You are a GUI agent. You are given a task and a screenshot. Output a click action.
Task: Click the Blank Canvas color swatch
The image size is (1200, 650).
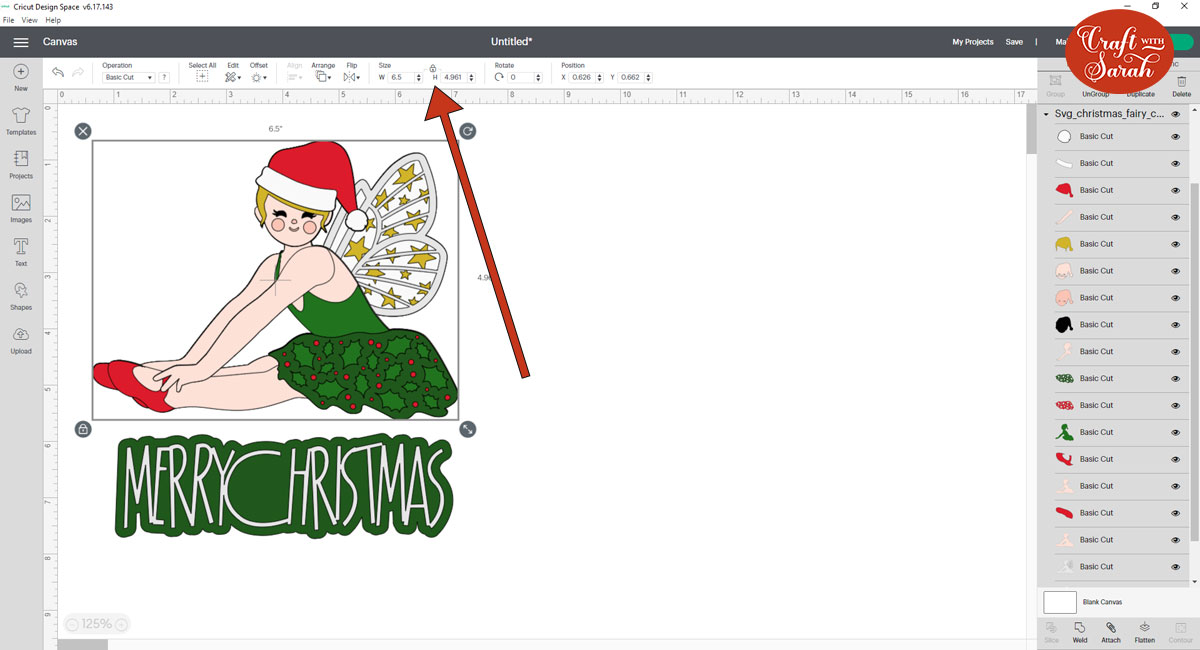[x=1061, y=601]
